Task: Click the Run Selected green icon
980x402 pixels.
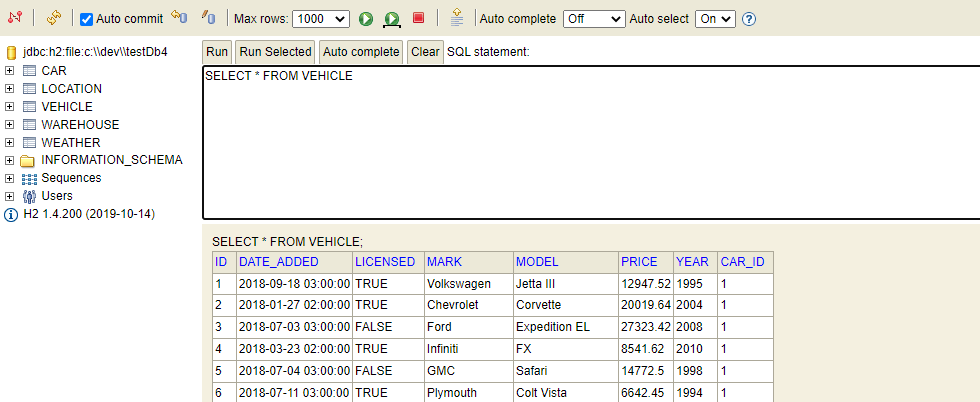Action: coord(392,19)
